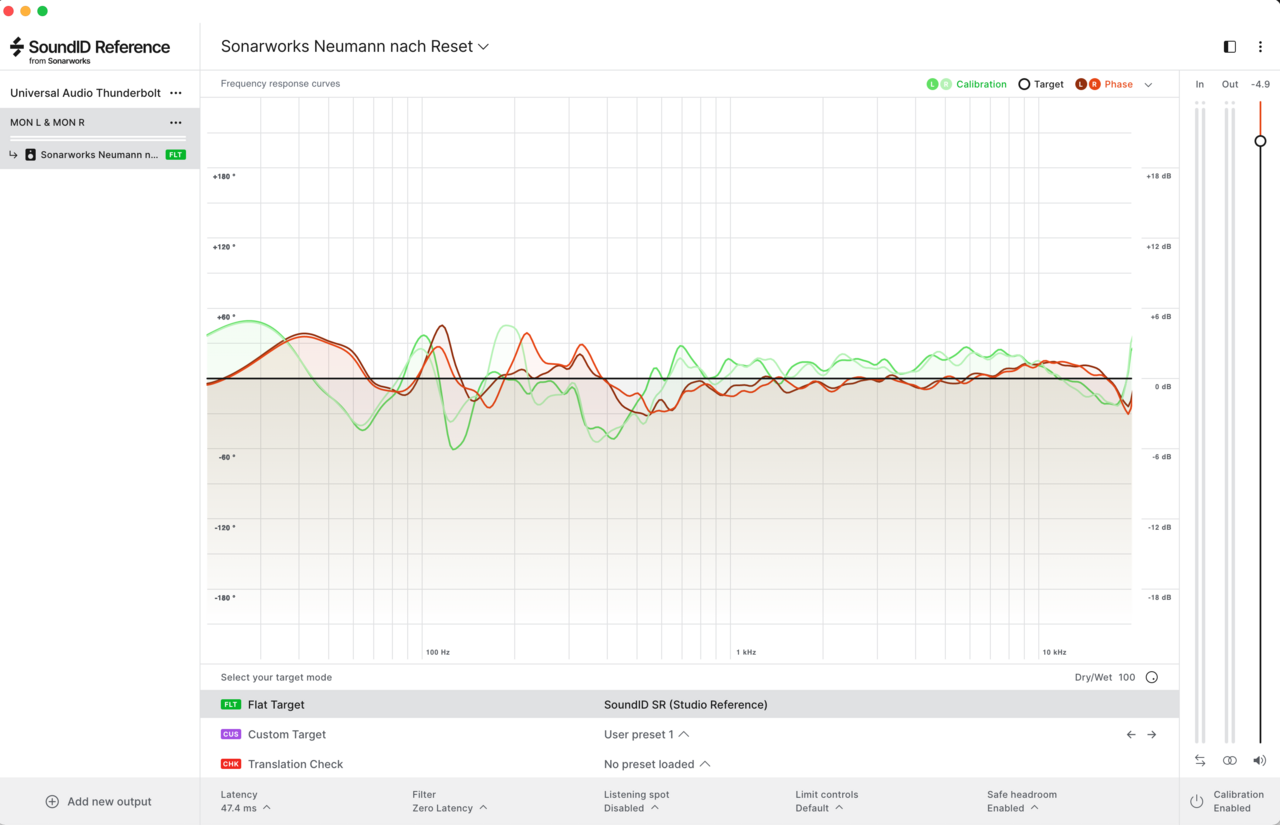Toggle left Phase curve L indicator
Screen dimensions: 1280x825
[1081, 84]
